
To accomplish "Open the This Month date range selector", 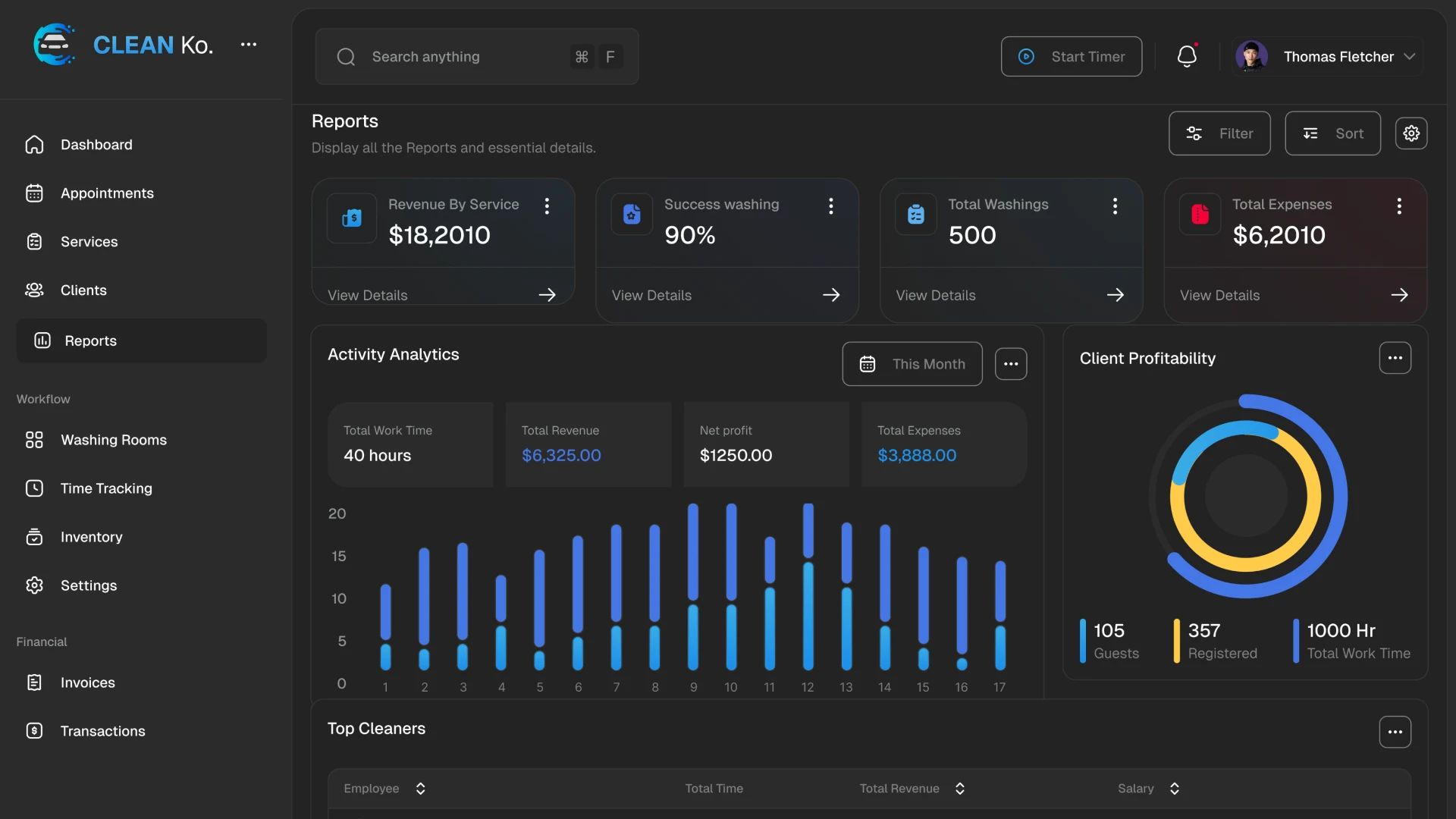I will pos(912,364).
